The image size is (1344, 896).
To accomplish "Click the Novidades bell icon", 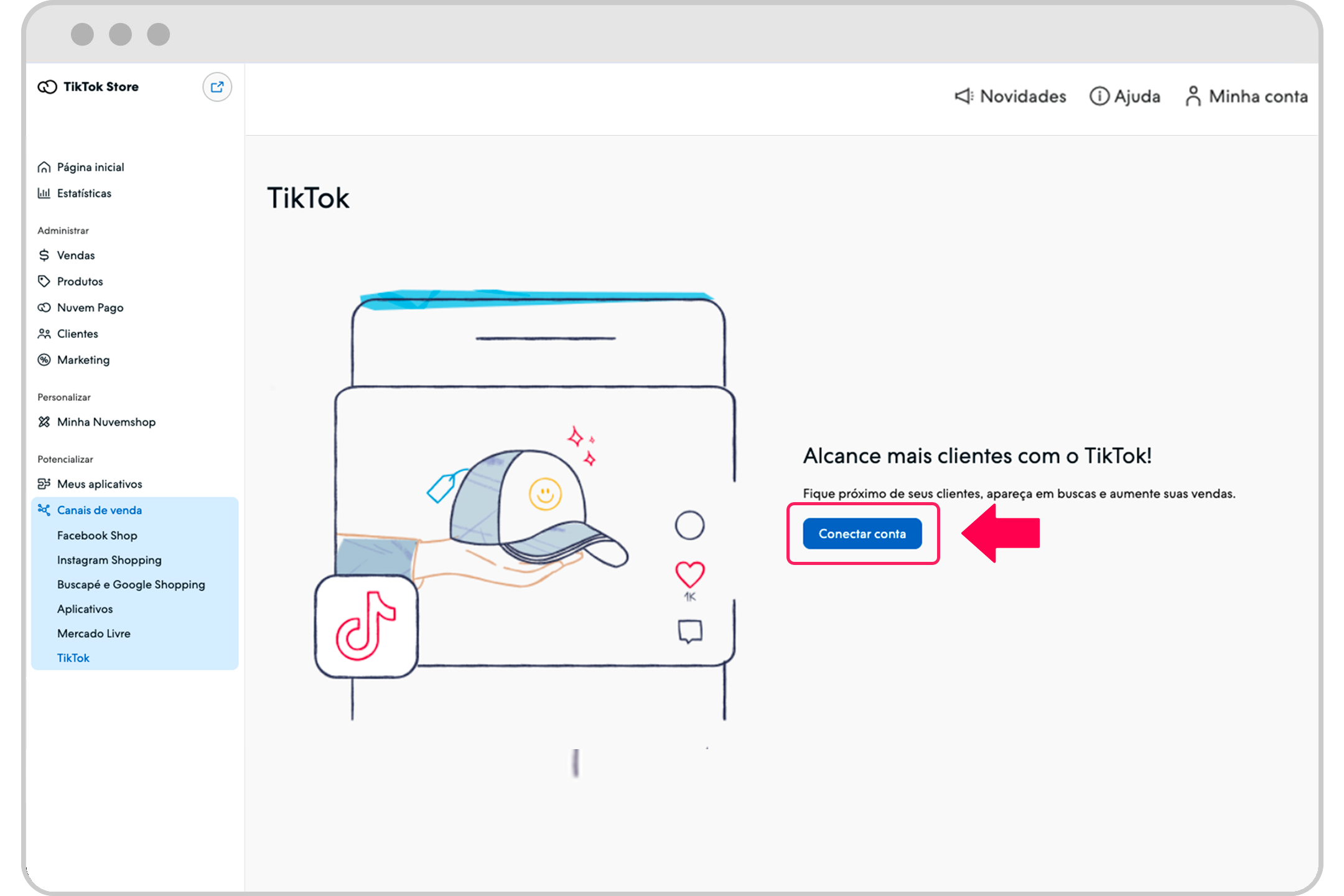I will 963,95.
